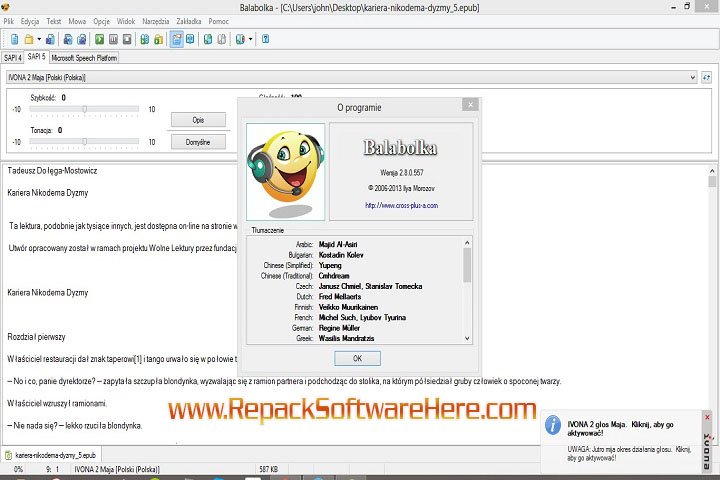Open the Edycja menu

click(30, 21)
